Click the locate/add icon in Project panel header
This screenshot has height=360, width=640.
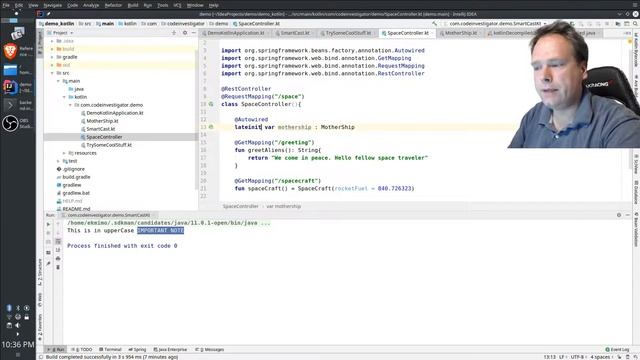174,33
